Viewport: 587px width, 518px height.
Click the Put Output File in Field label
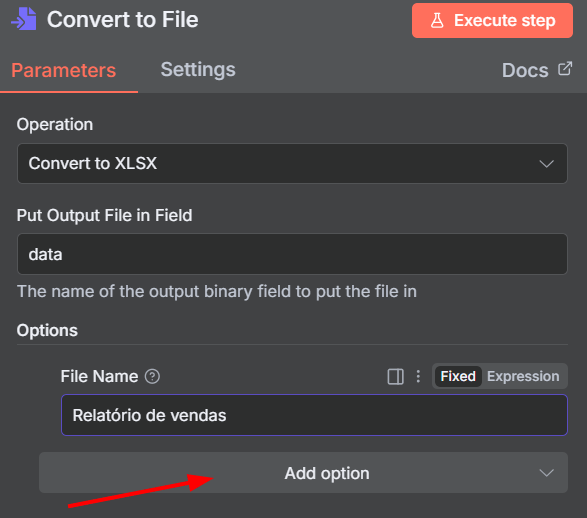coord(104,215)
